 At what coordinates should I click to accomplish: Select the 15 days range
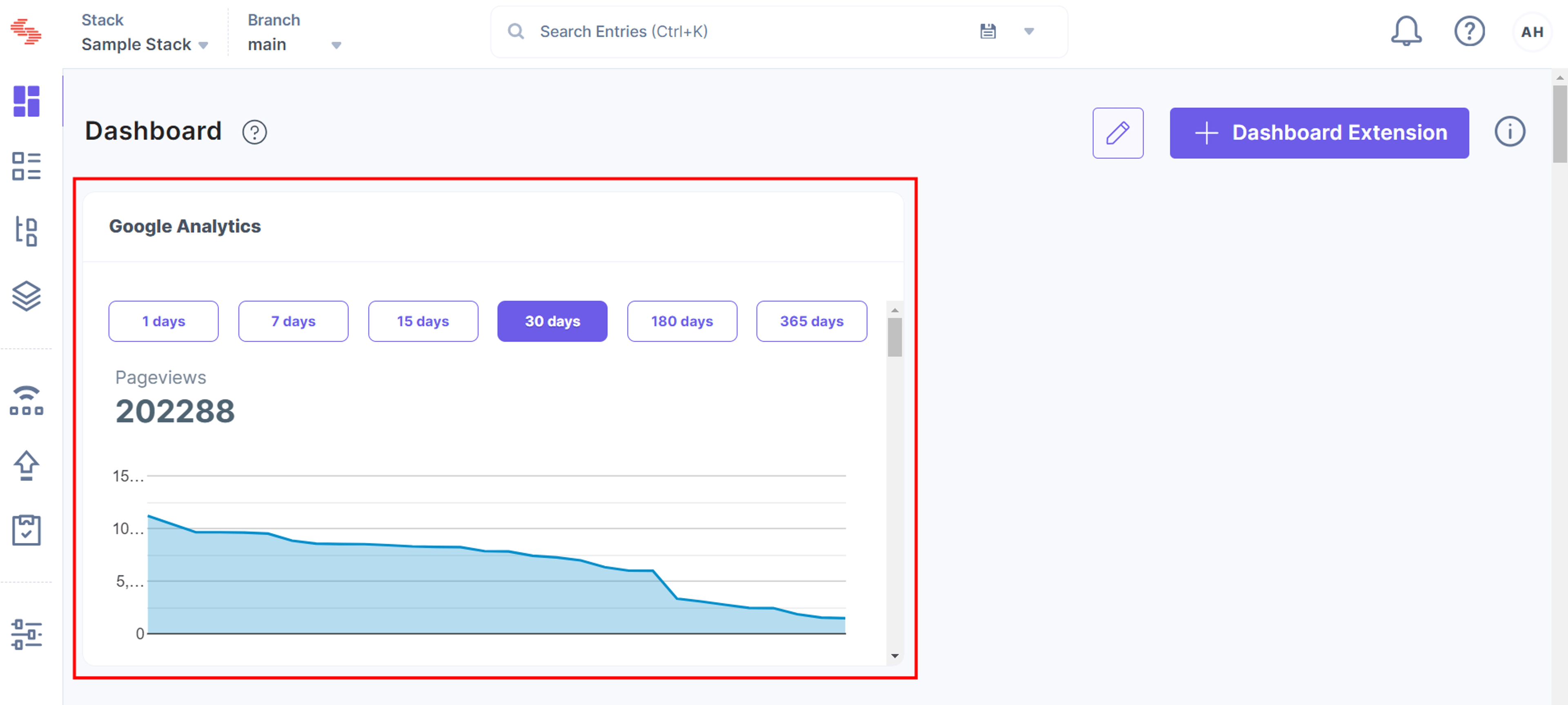[423, 321]
